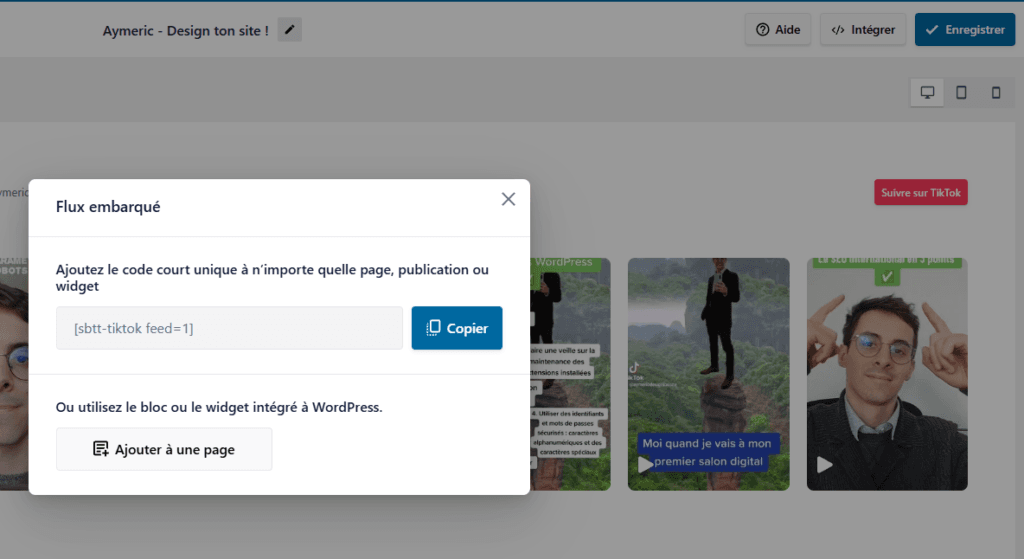Click the feed title Aymeric - Design ton site
Image resolution: width=1024 pixels, height=559 pixels.
coord(185,31)
